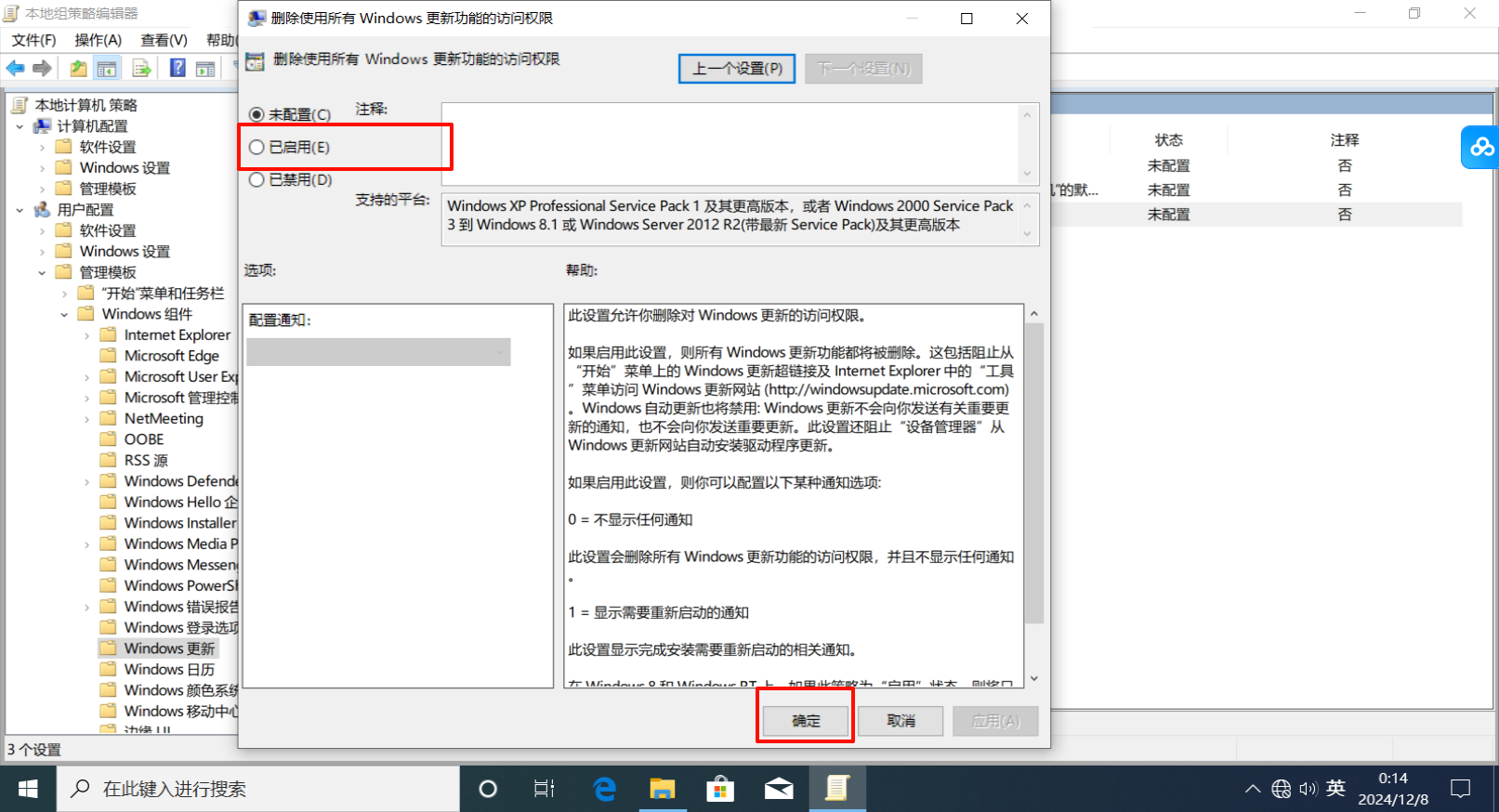Expand the Windows Defender tree node
This screenshot has width=1499, height=812.
click(x=86, y=481)
